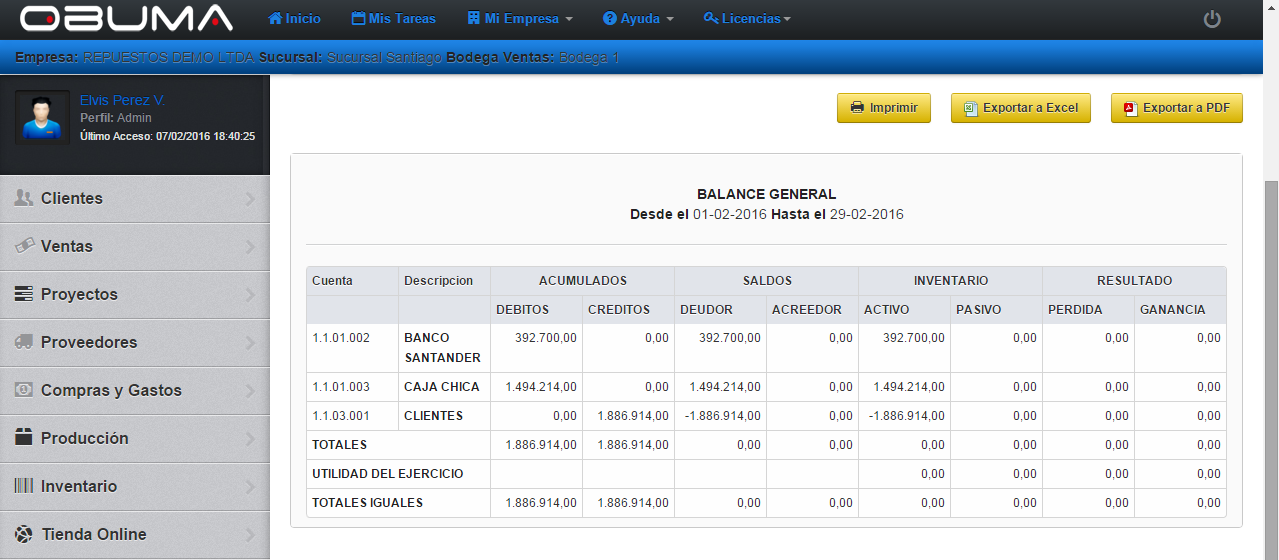Open Mis Tareas from top navigation
The height and width of the screenshot is (560, 1279).
click(x=394, y=19)
